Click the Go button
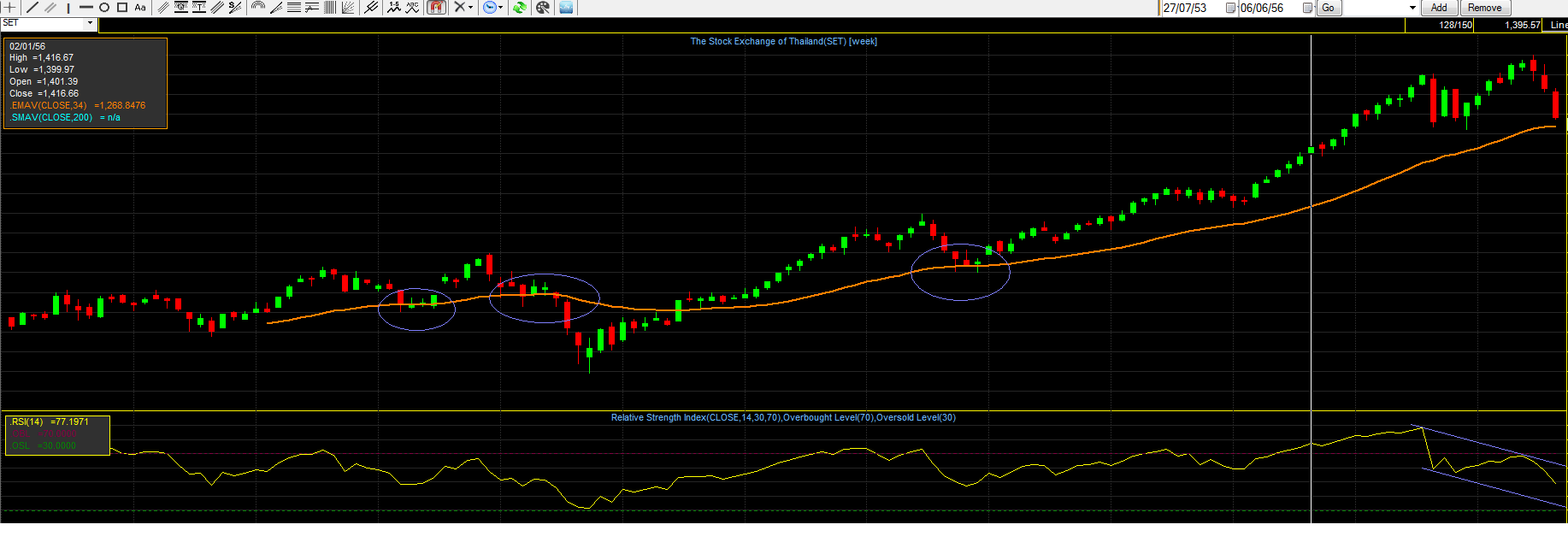The image size is (1568, 554). point(1328,8)
